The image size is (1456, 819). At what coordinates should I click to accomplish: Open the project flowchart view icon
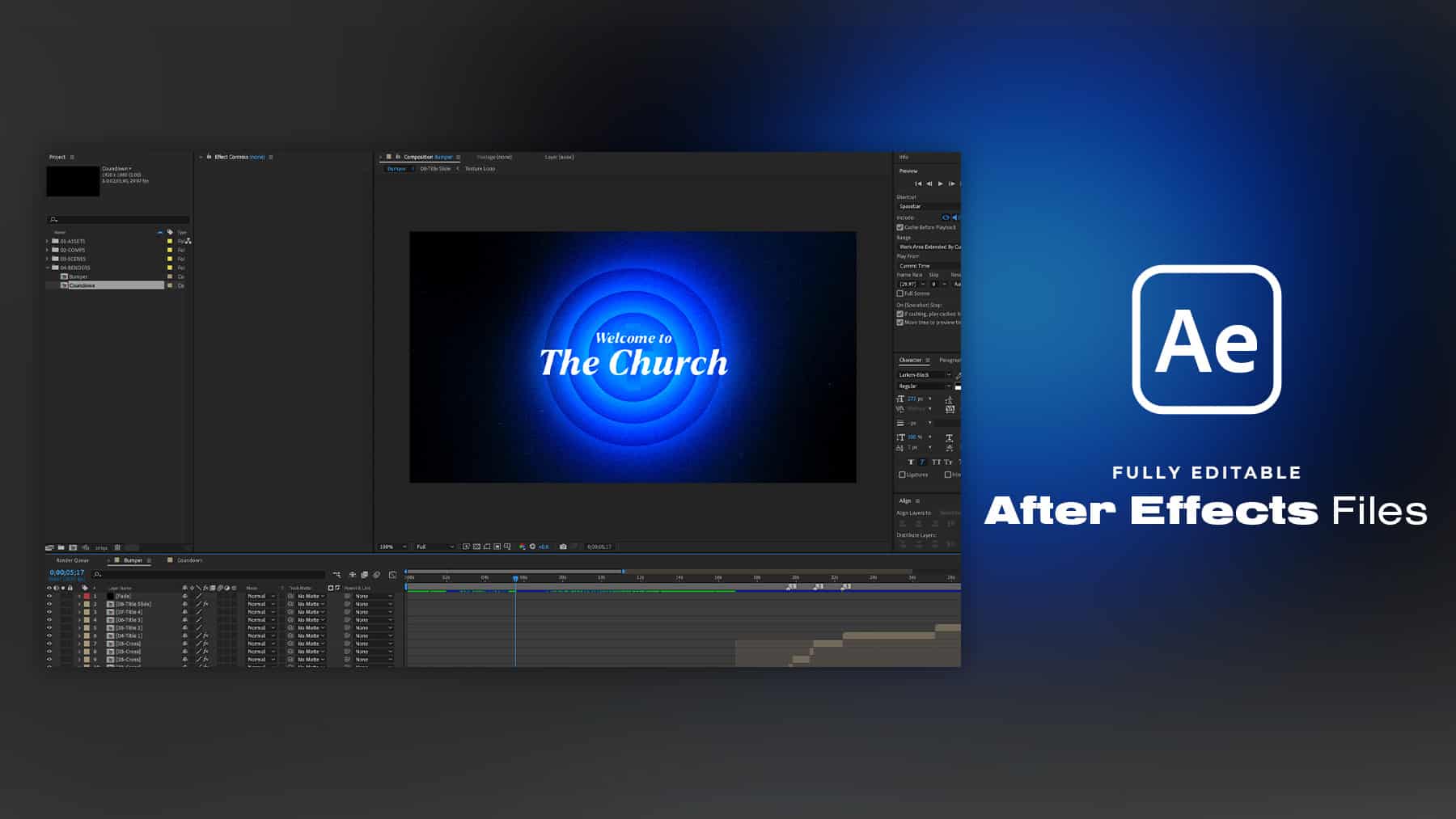(188, 241)
